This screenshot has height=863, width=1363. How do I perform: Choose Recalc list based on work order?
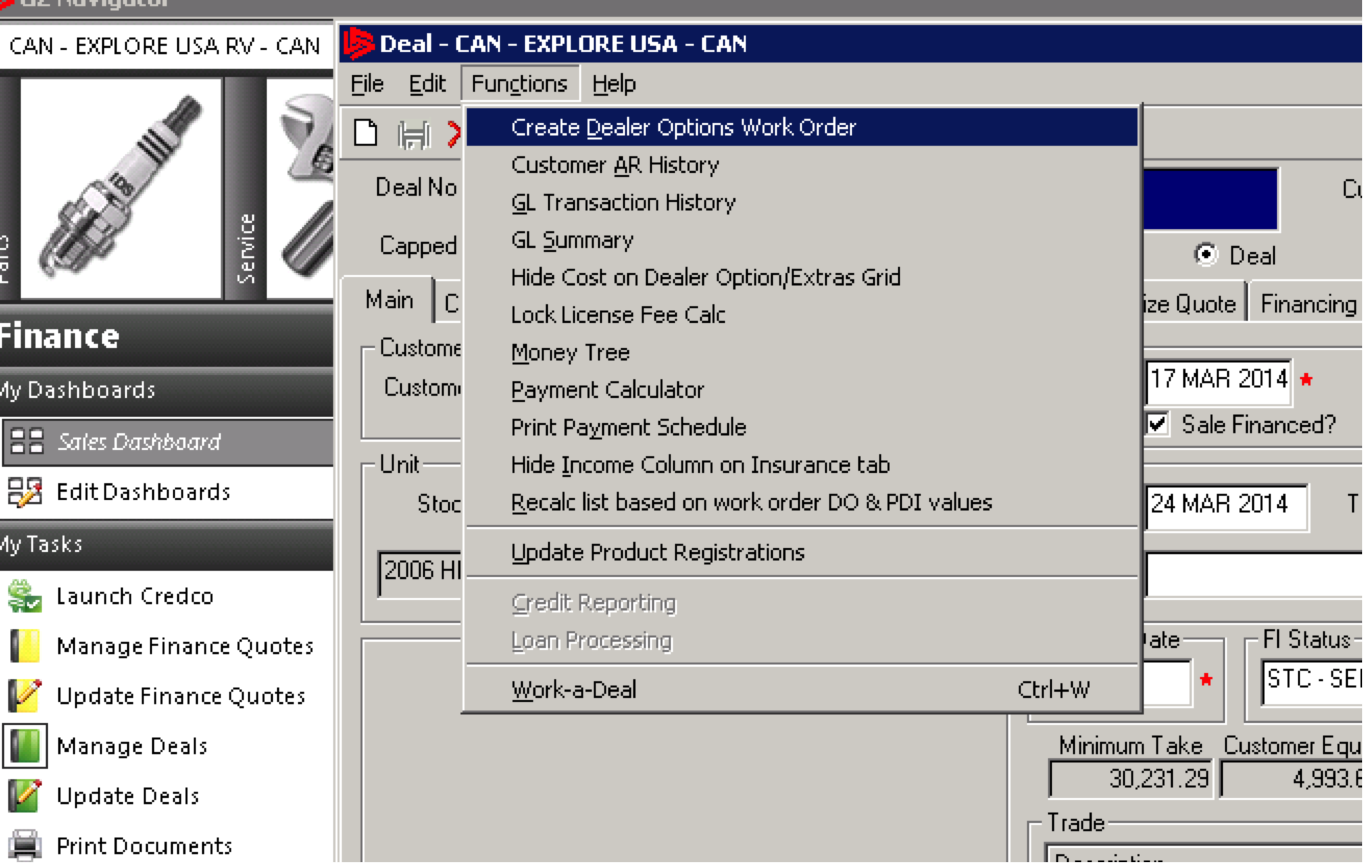pyautogui.click(x=802, y=502)
